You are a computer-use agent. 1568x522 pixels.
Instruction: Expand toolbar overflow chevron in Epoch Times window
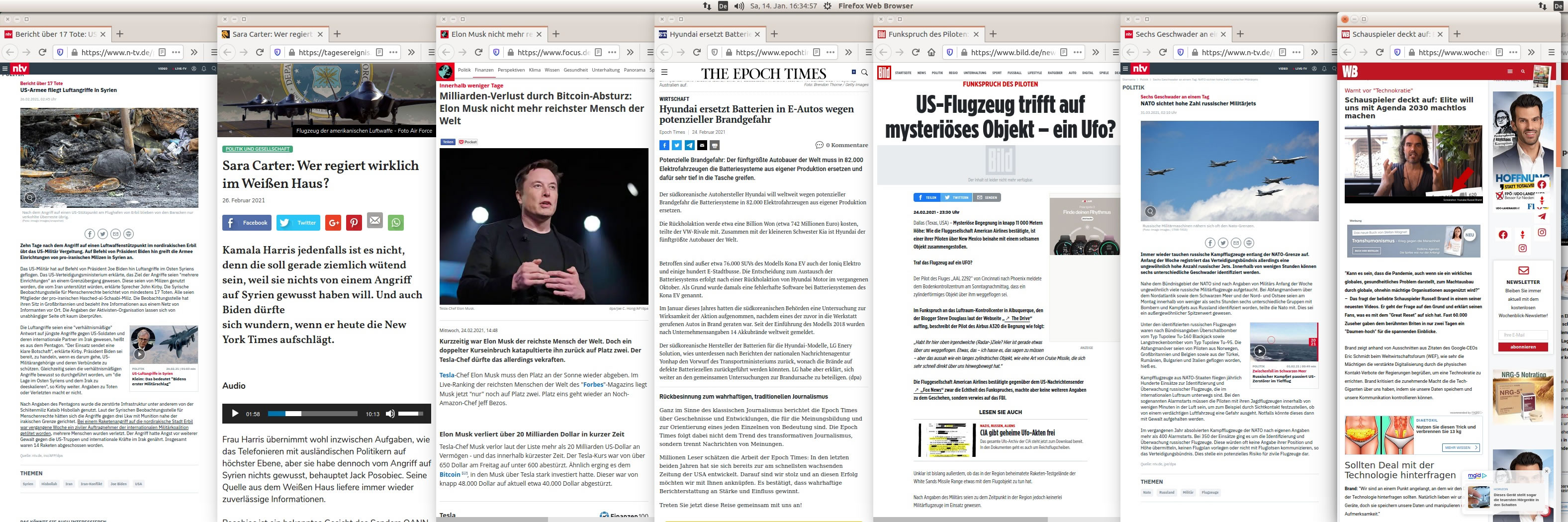[x=848, y=52]
